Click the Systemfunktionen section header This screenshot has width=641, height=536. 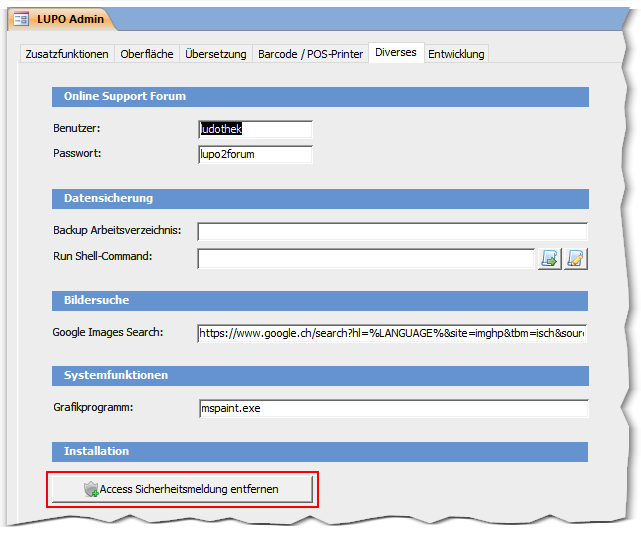point(320,376)
